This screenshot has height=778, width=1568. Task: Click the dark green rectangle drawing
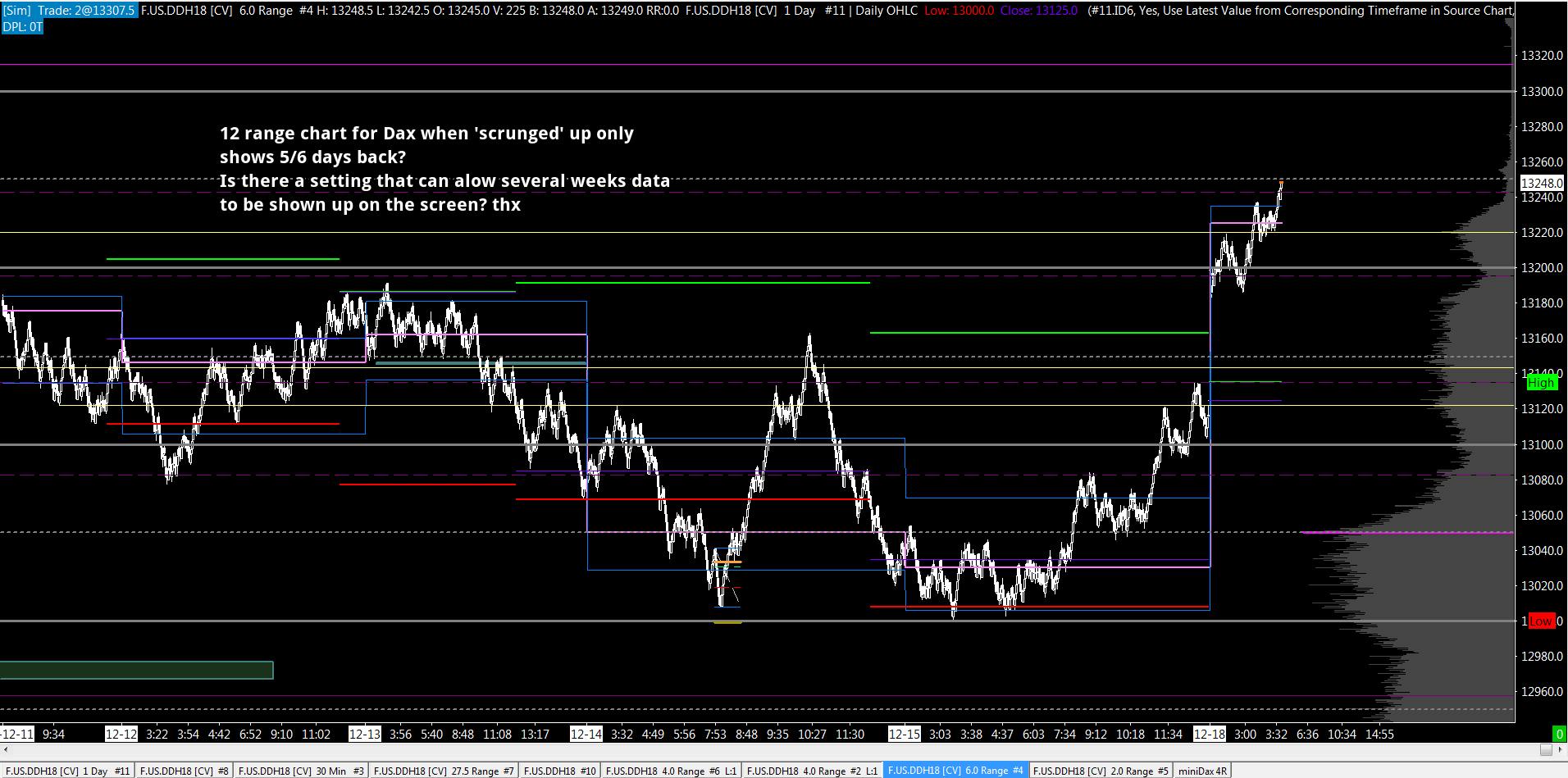136,670
